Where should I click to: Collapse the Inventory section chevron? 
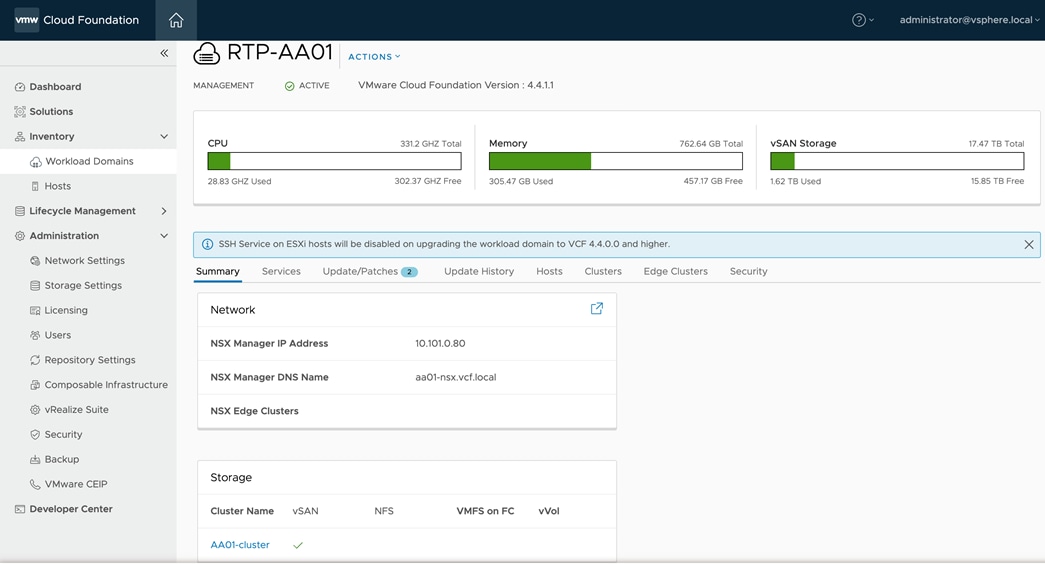coord(164,137)
